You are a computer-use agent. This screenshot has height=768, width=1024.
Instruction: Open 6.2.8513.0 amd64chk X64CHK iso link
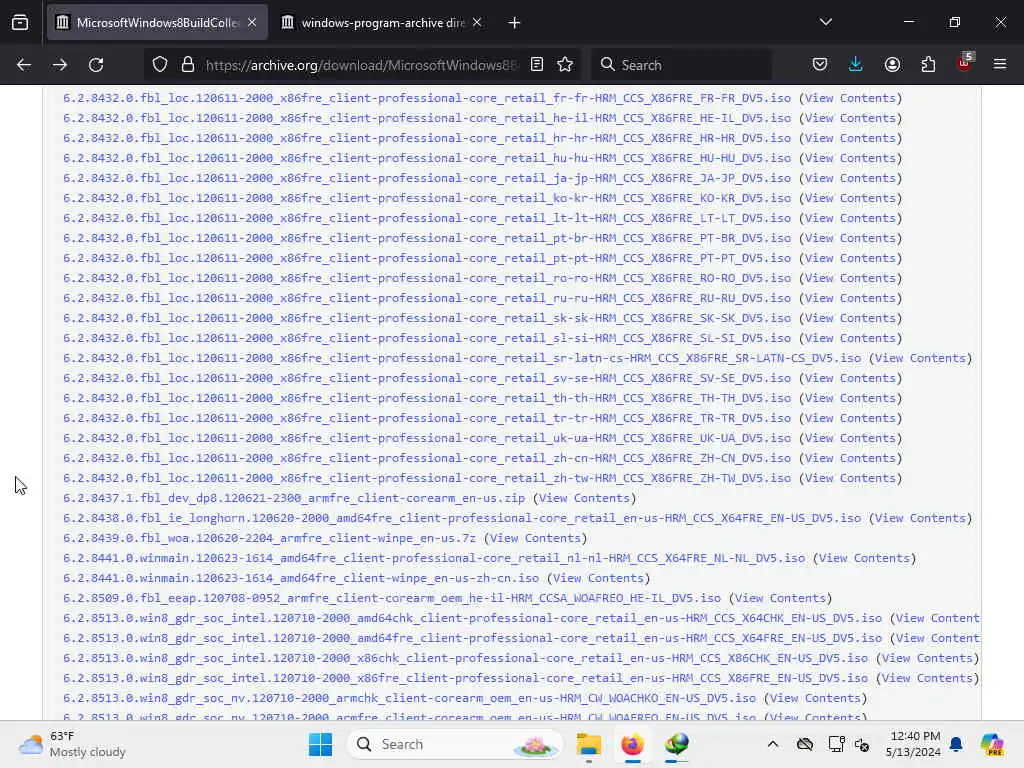pyautogui.click(x=472, y=618)
